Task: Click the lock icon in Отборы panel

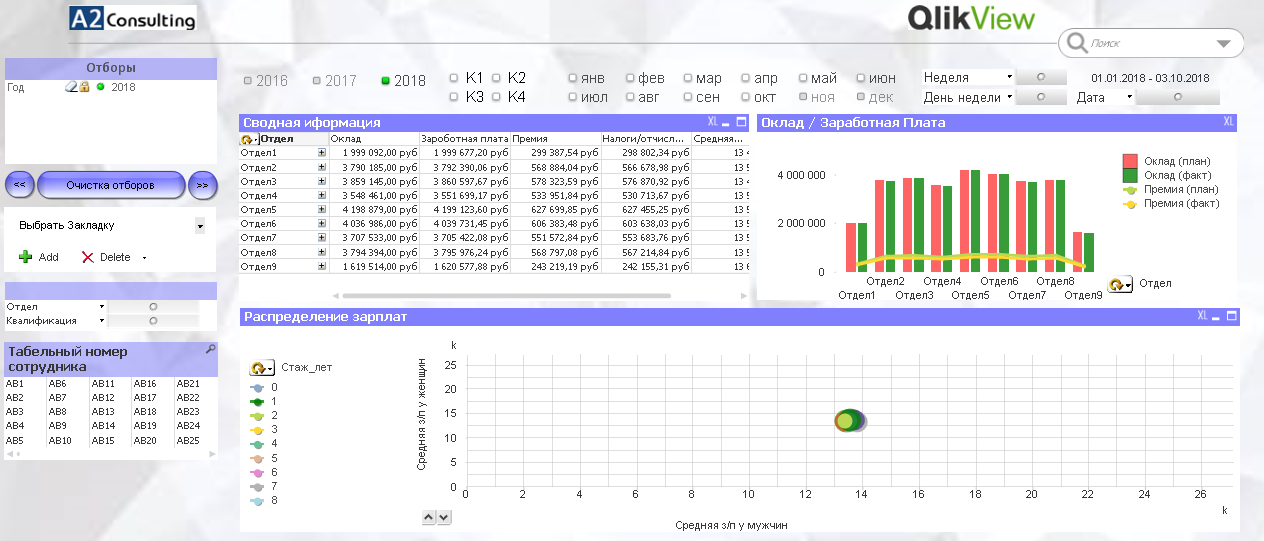Action: pos(85,87)
